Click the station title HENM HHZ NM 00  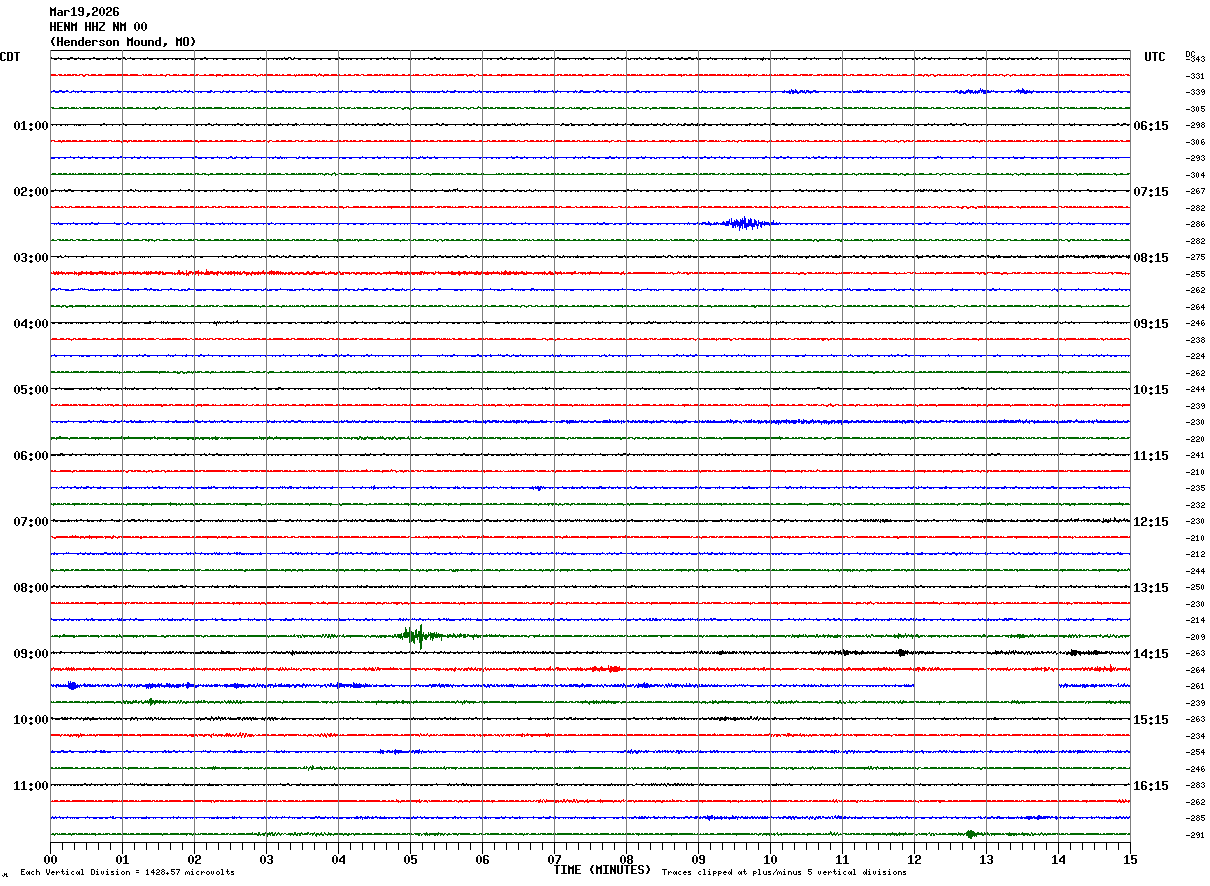(x=98, y=27)
